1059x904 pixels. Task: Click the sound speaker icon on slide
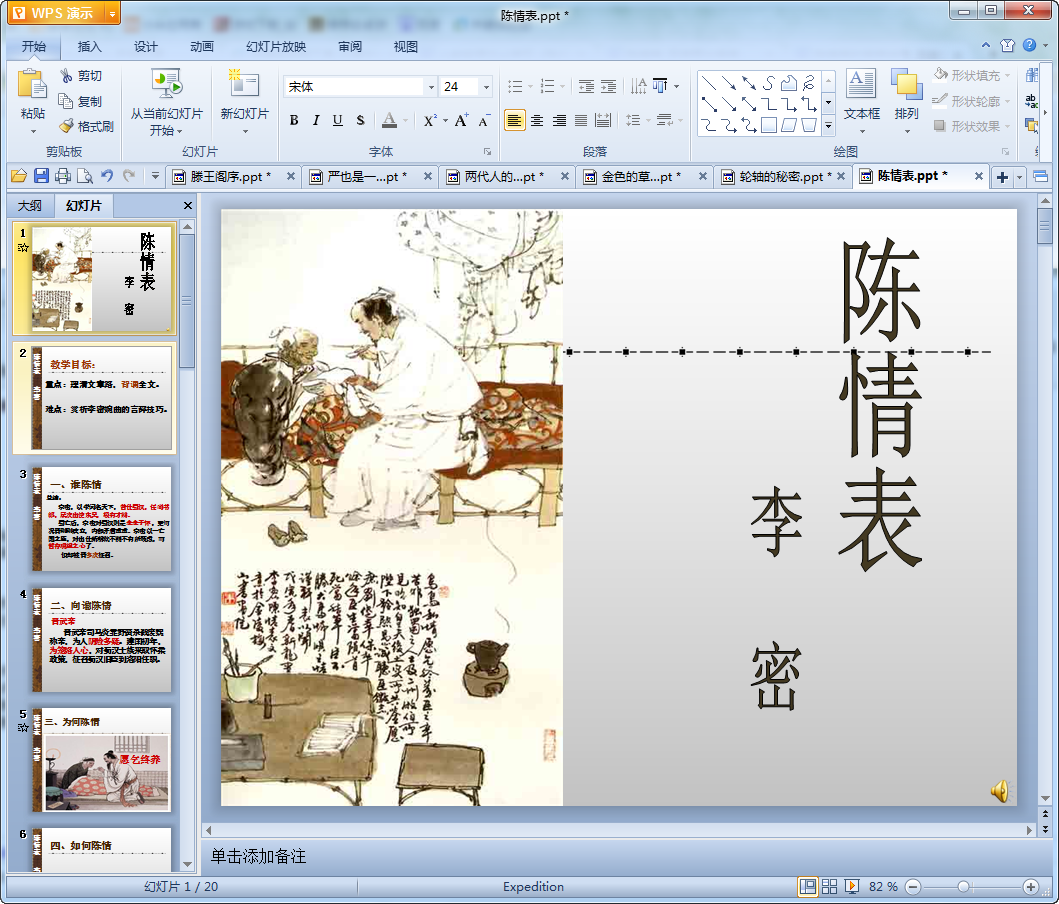[x=999, y=791]
